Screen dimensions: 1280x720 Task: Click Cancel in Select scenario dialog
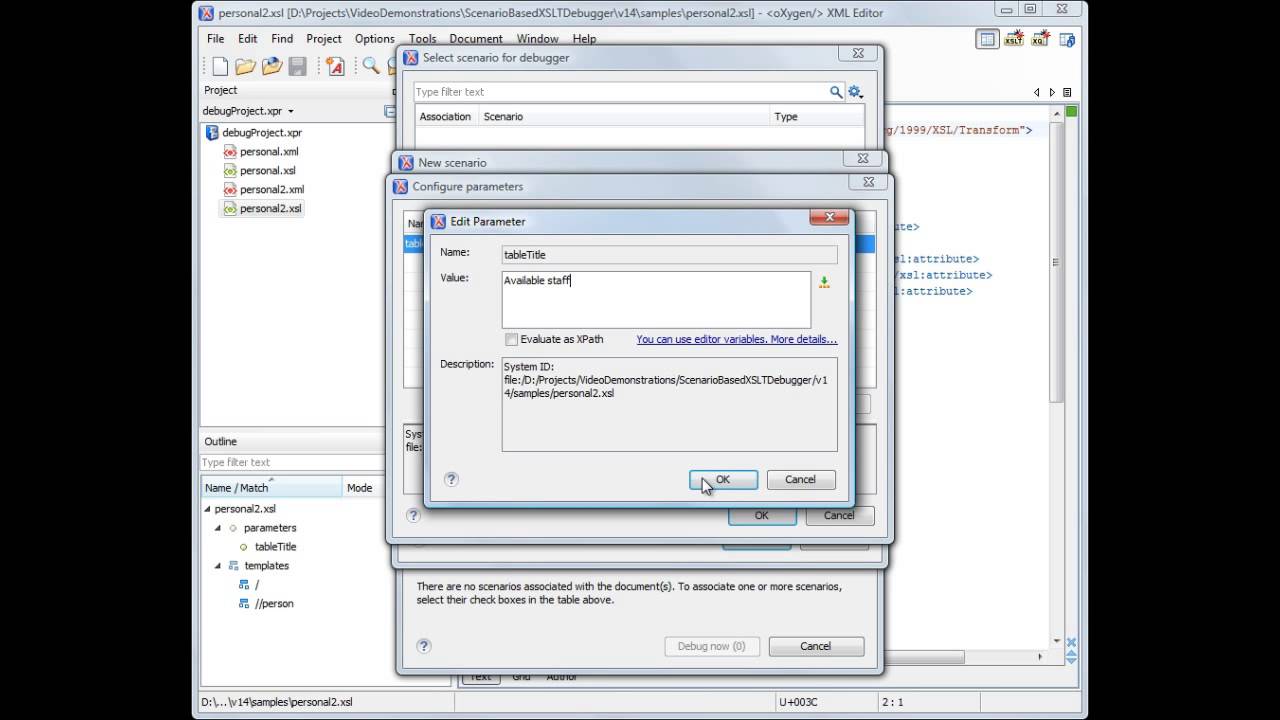(x=816, y=646)
